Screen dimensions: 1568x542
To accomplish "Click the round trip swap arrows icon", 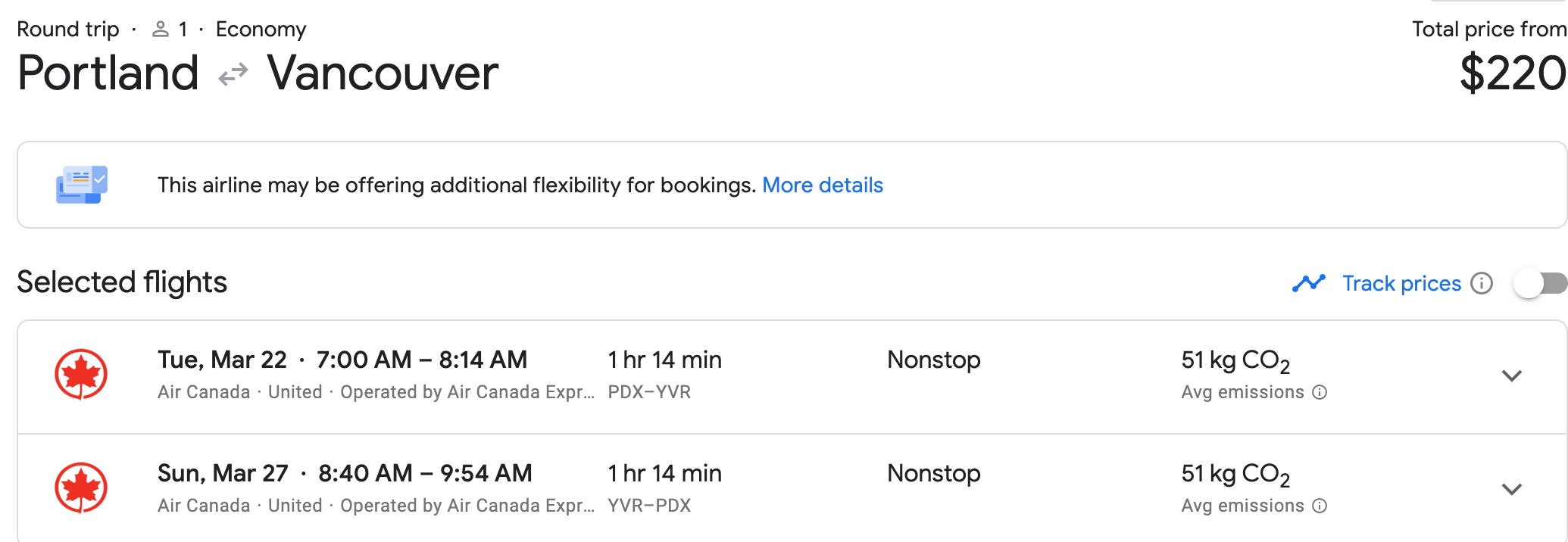I will 233,74.
